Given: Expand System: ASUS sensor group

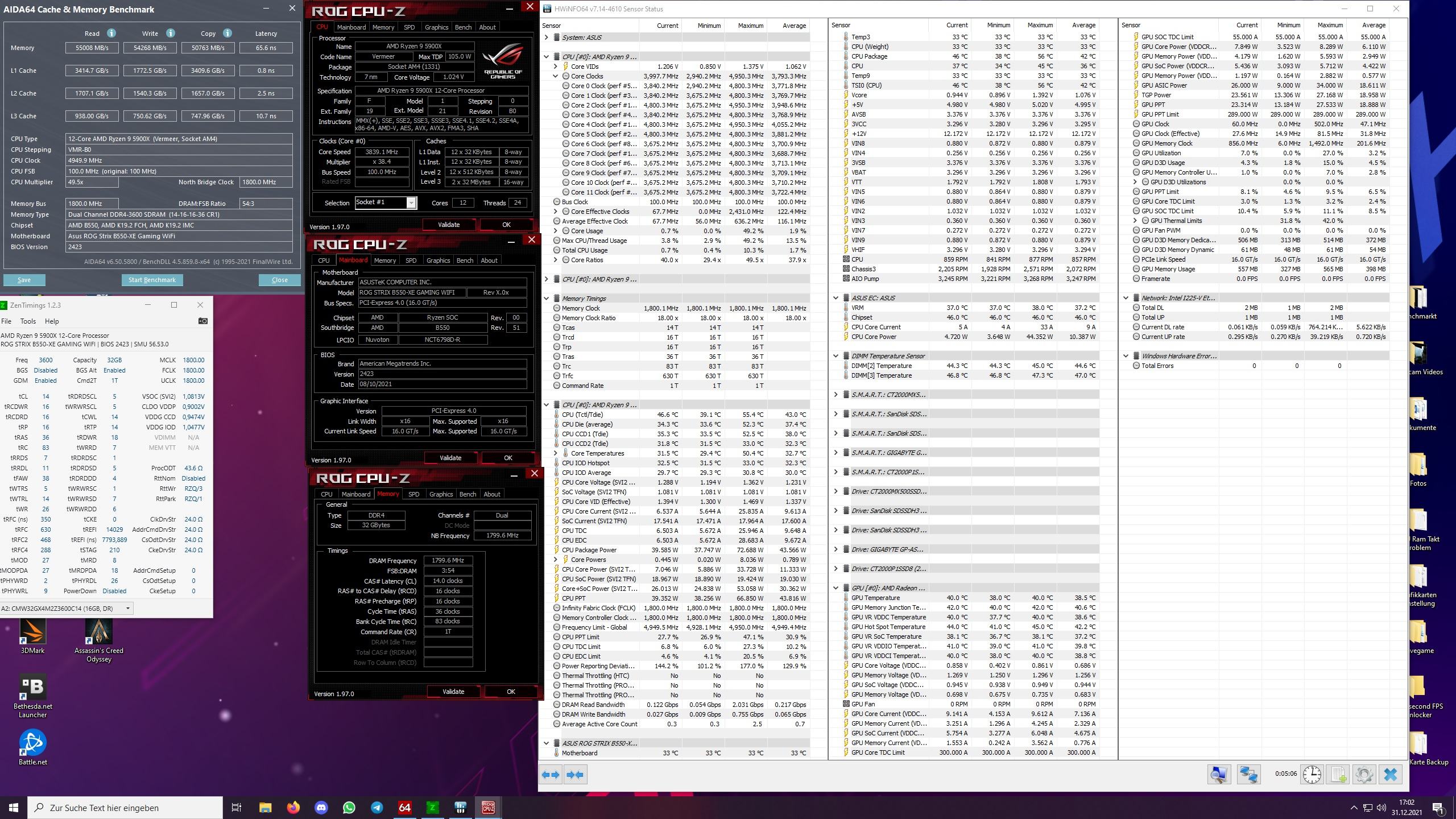Looking at the screenshot, I should 547,38.
